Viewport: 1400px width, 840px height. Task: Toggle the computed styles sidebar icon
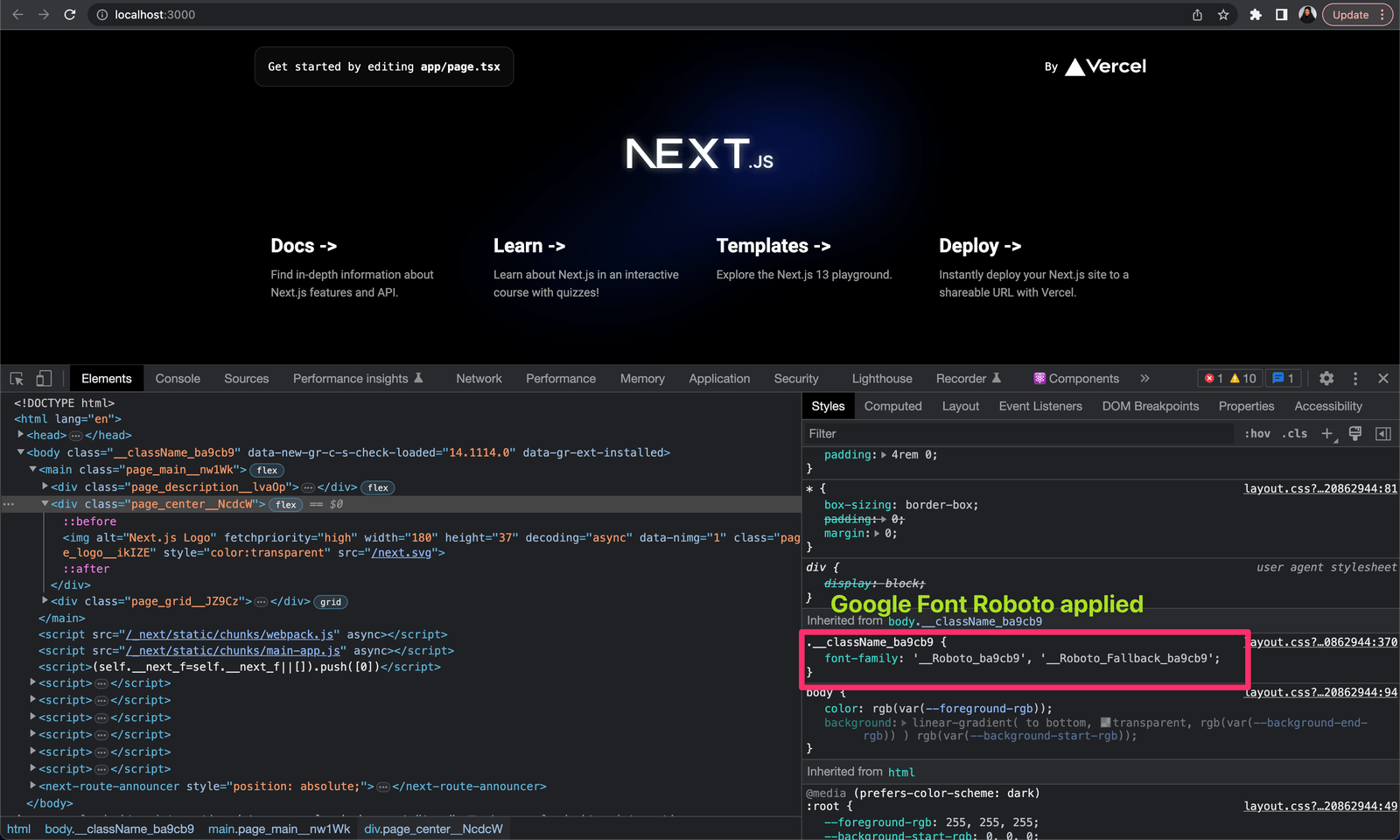pyautogui.click(x=1383, y=434)
